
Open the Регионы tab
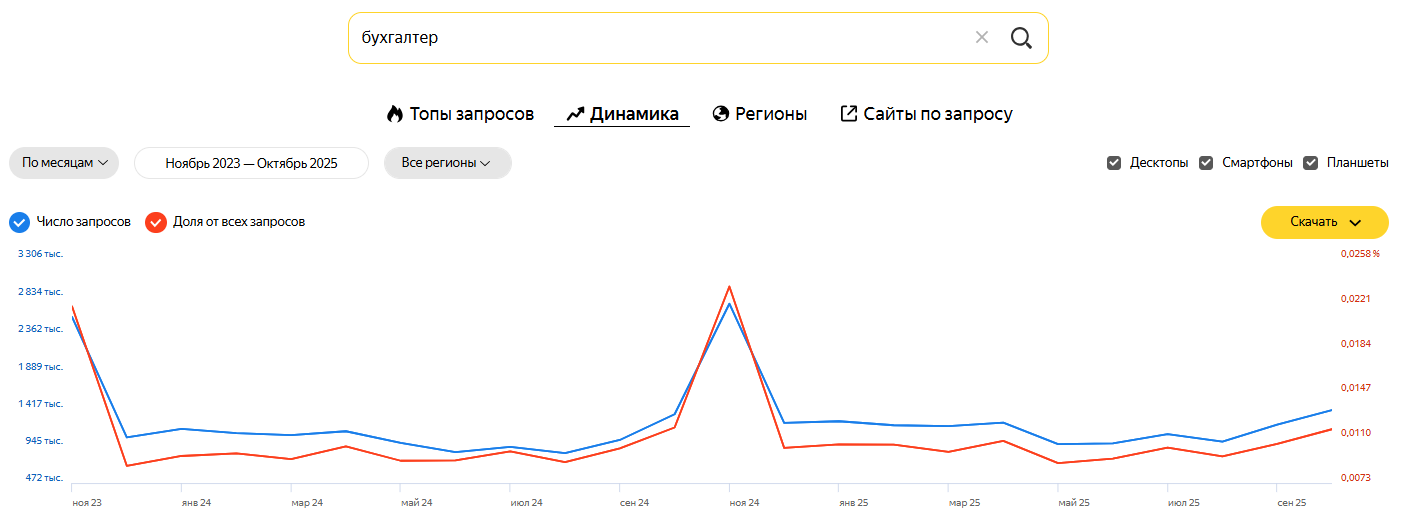(770, 114)
